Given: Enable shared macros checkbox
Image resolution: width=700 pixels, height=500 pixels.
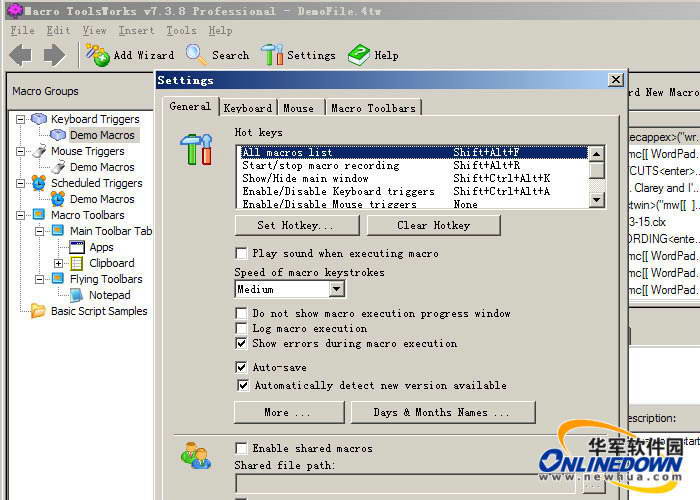Looking at the screenshot, I should coord(241,448).
